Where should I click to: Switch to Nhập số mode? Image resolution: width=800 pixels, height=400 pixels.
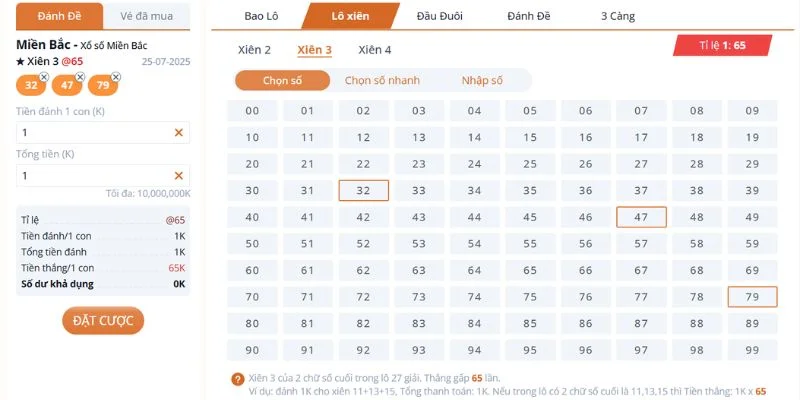tap(482, 81)
